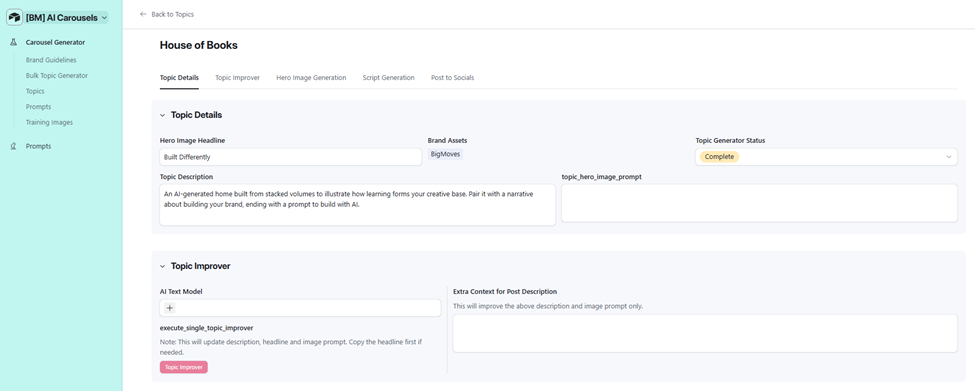Viewport: 975px width, 391px height.
Task: Collapse the Topic Details section chevron
Action: 163,115
